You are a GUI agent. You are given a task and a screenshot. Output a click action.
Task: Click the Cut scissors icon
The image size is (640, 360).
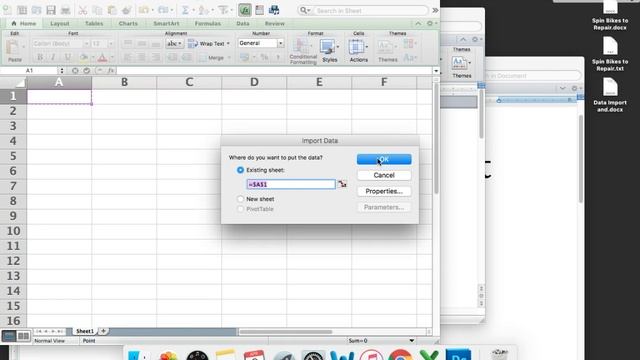click(83, 10)
